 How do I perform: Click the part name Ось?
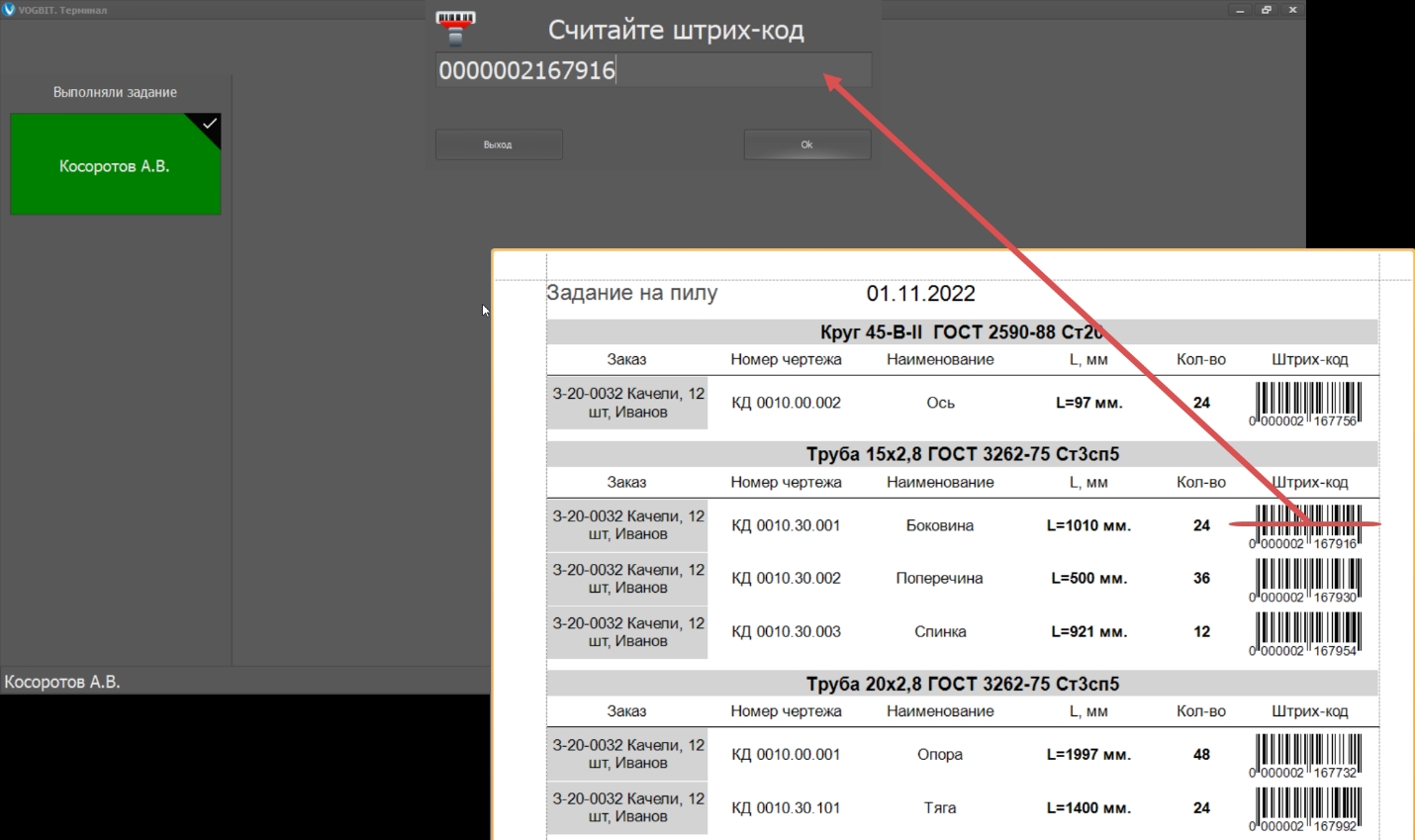[x=940, y=403]
